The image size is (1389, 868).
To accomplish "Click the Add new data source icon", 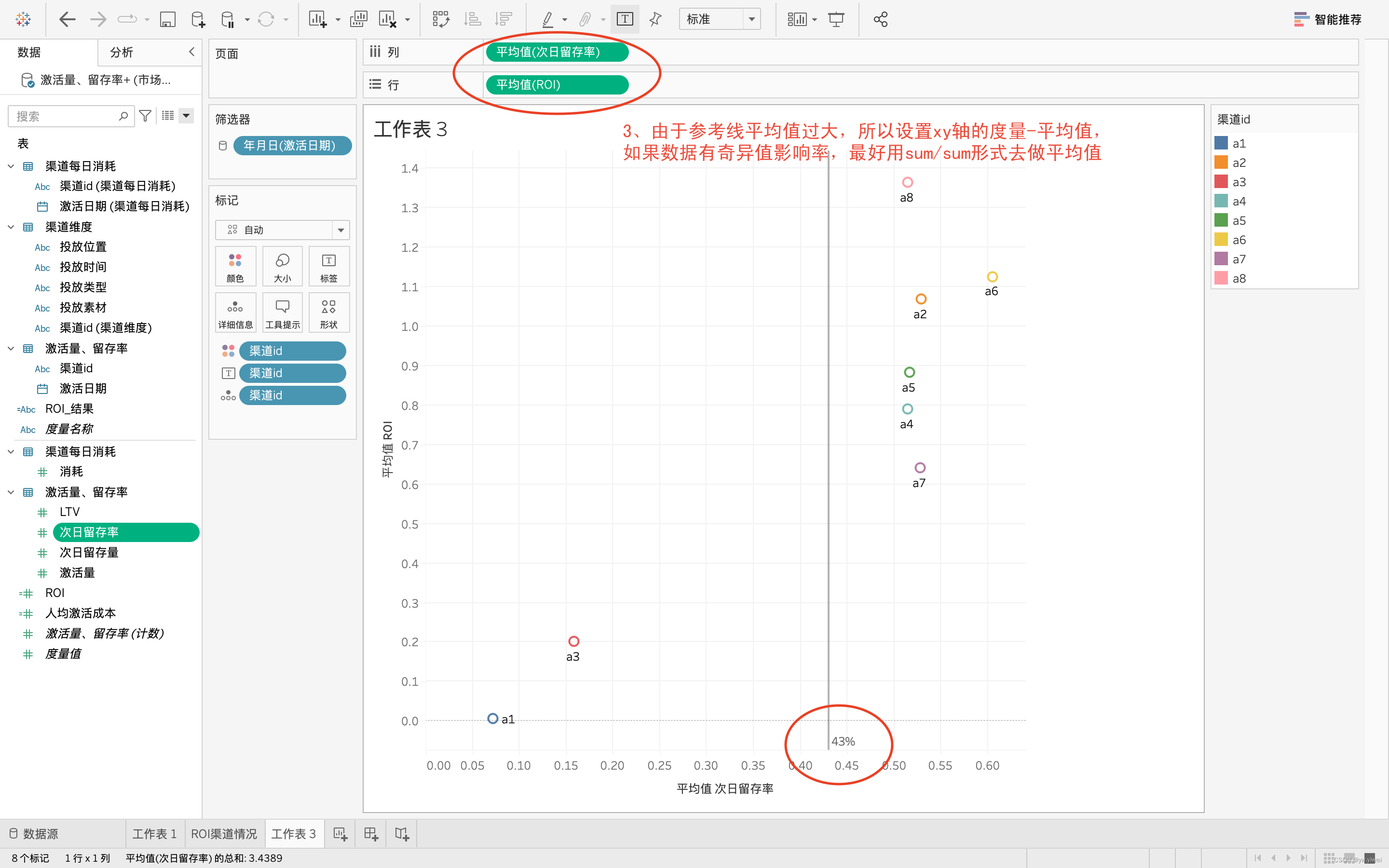I will pyautogui.click(x=197, y=19).
